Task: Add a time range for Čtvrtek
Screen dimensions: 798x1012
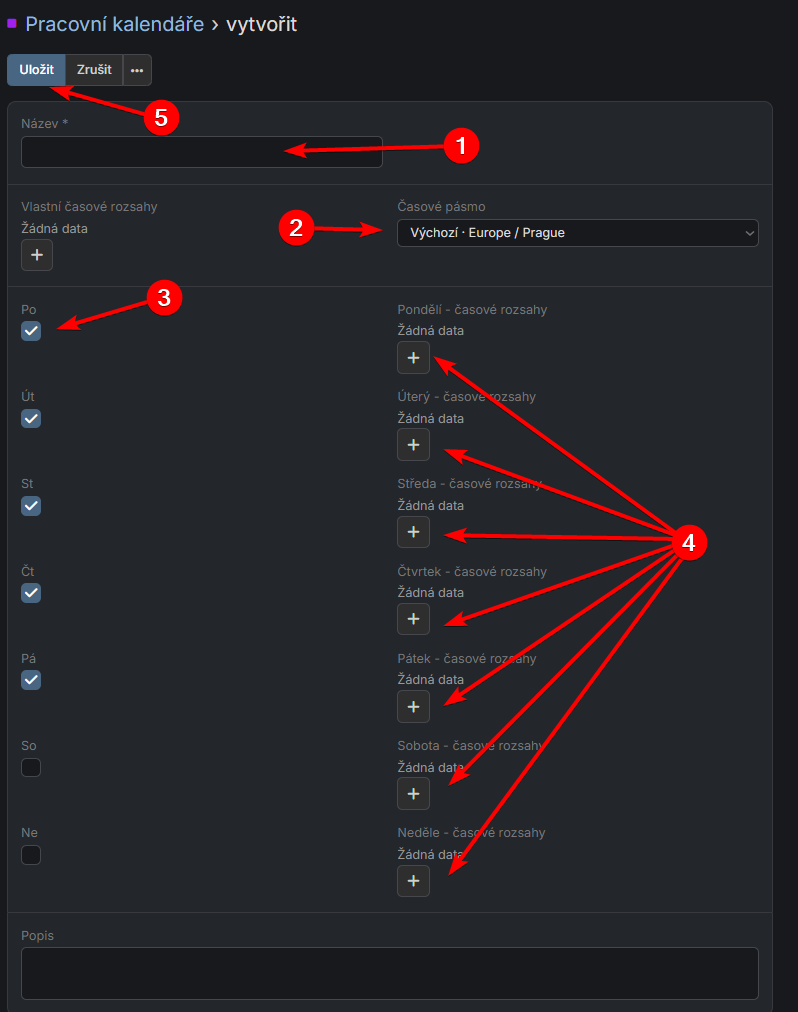Action: coord(413,619)
